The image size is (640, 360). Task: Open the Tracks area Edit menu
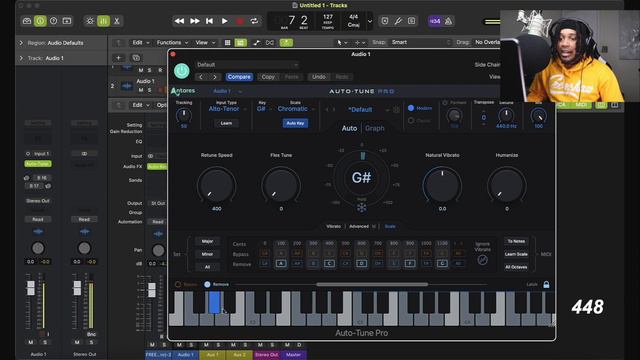[x=141, y=42]
